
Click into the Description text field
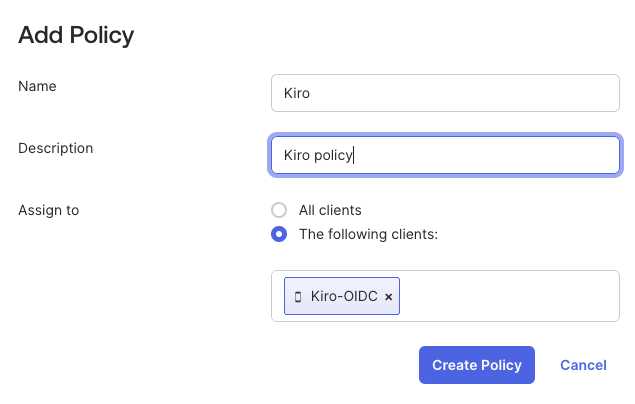click(x=445, y=155)
